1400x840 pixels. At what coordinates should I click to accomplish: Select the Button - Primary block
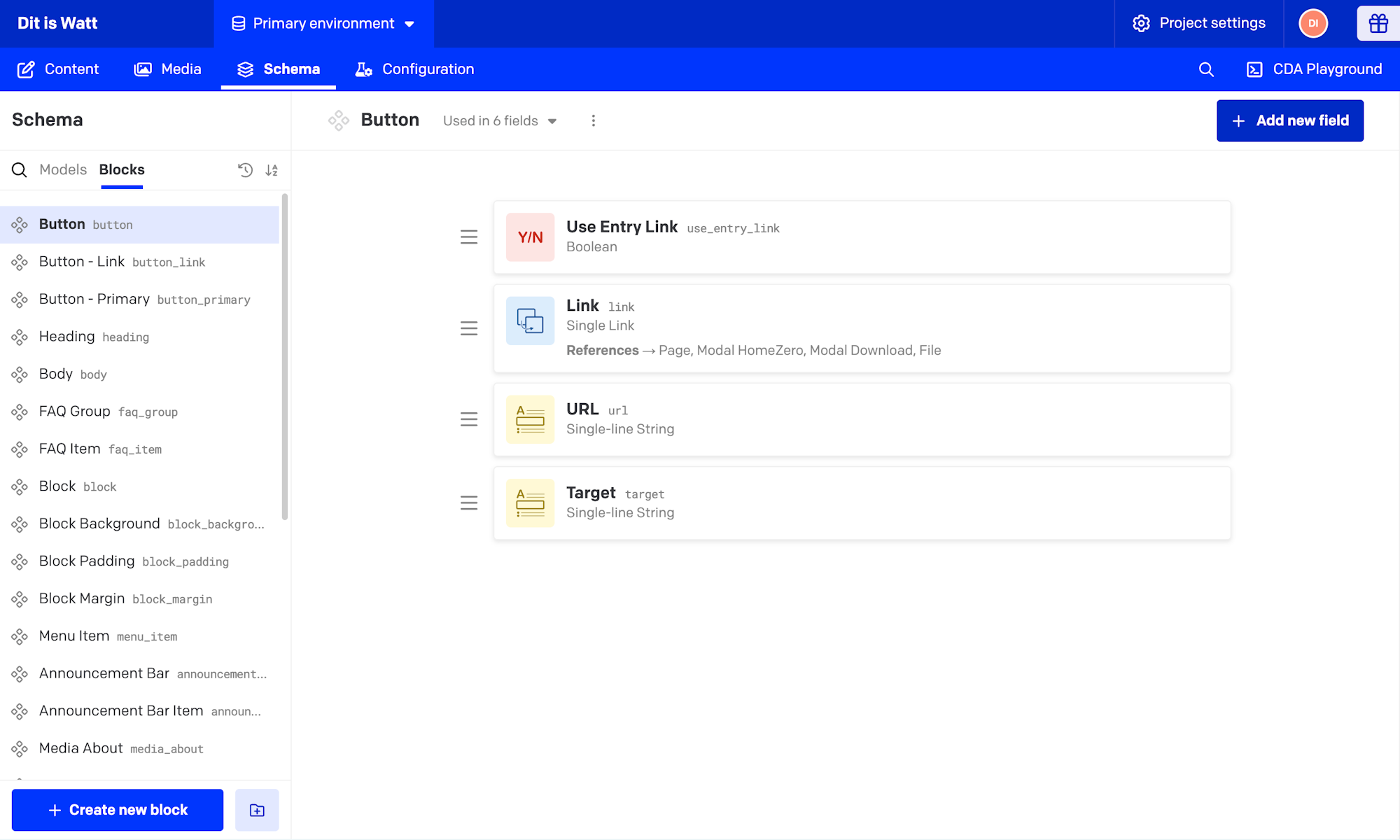click(x=139, y=300)
